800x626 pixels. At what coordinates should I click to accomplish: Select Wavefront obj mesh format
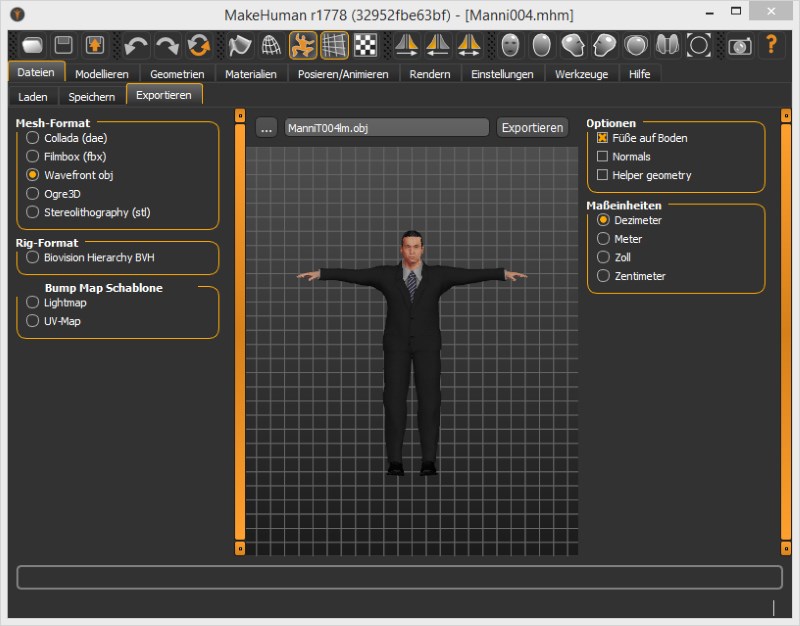pos(69,175)
